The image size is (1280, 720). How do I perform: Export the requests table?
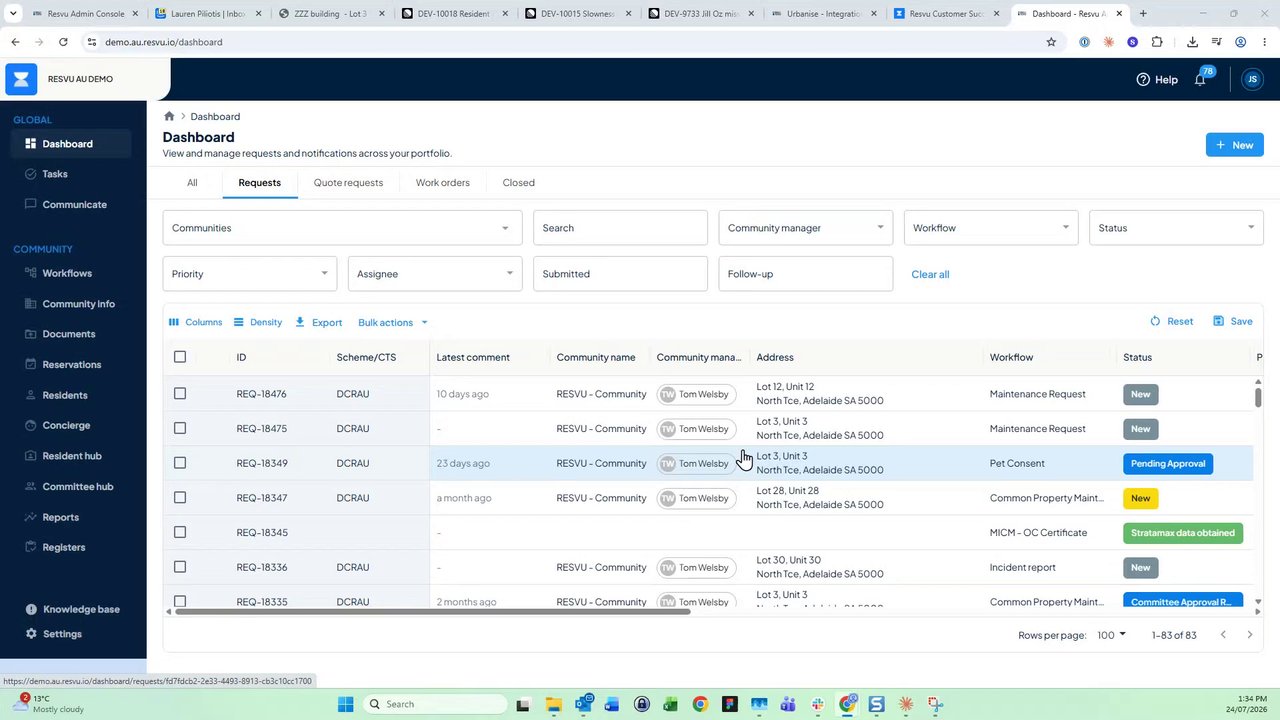click(319, 322)
